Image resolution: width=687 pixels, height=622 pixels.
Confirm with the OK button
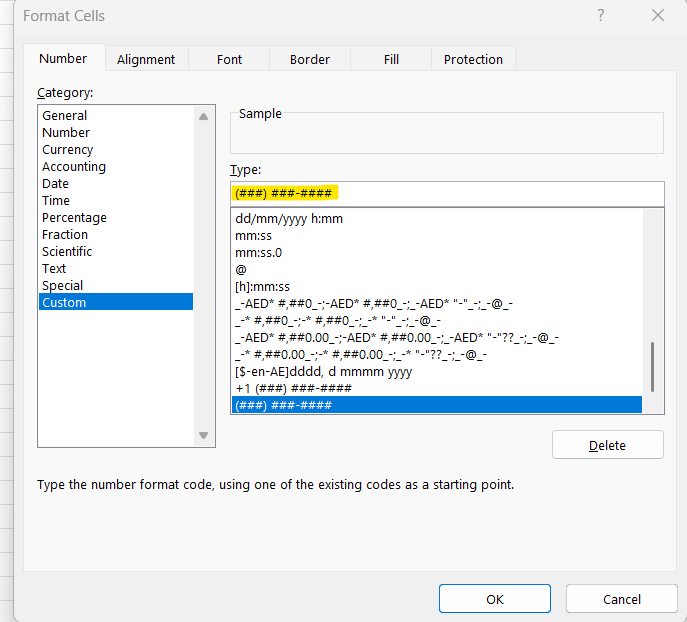coord(495,599)
